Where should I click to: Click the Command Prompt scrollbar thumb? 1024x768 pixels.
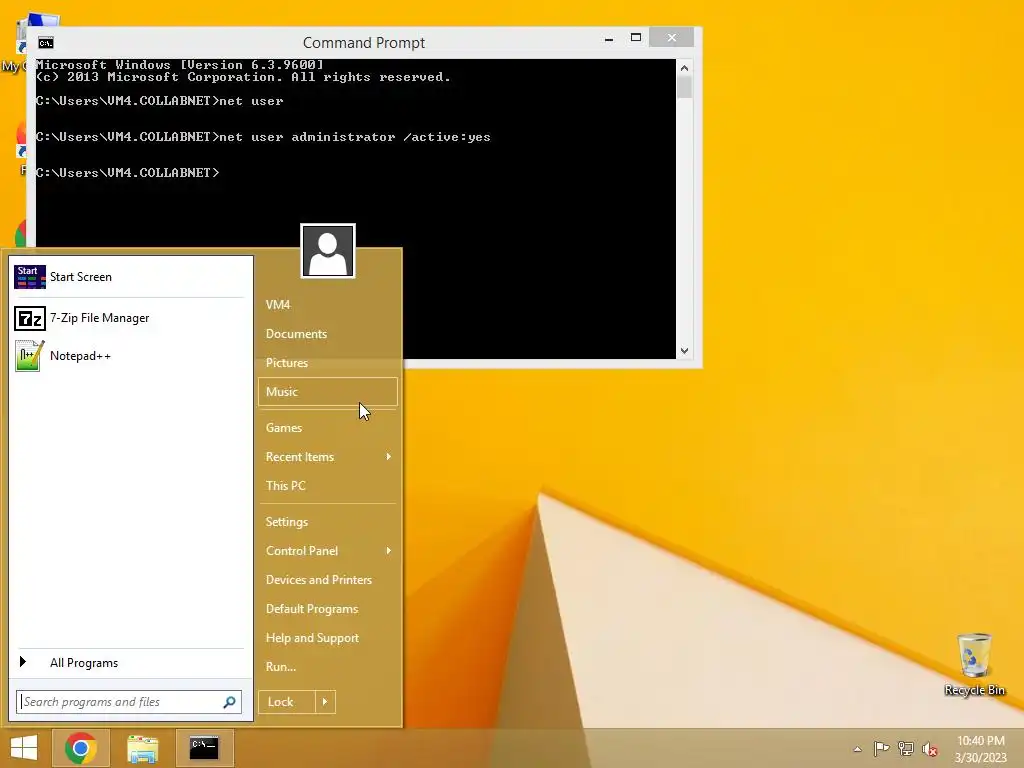[x=684, y=88]
